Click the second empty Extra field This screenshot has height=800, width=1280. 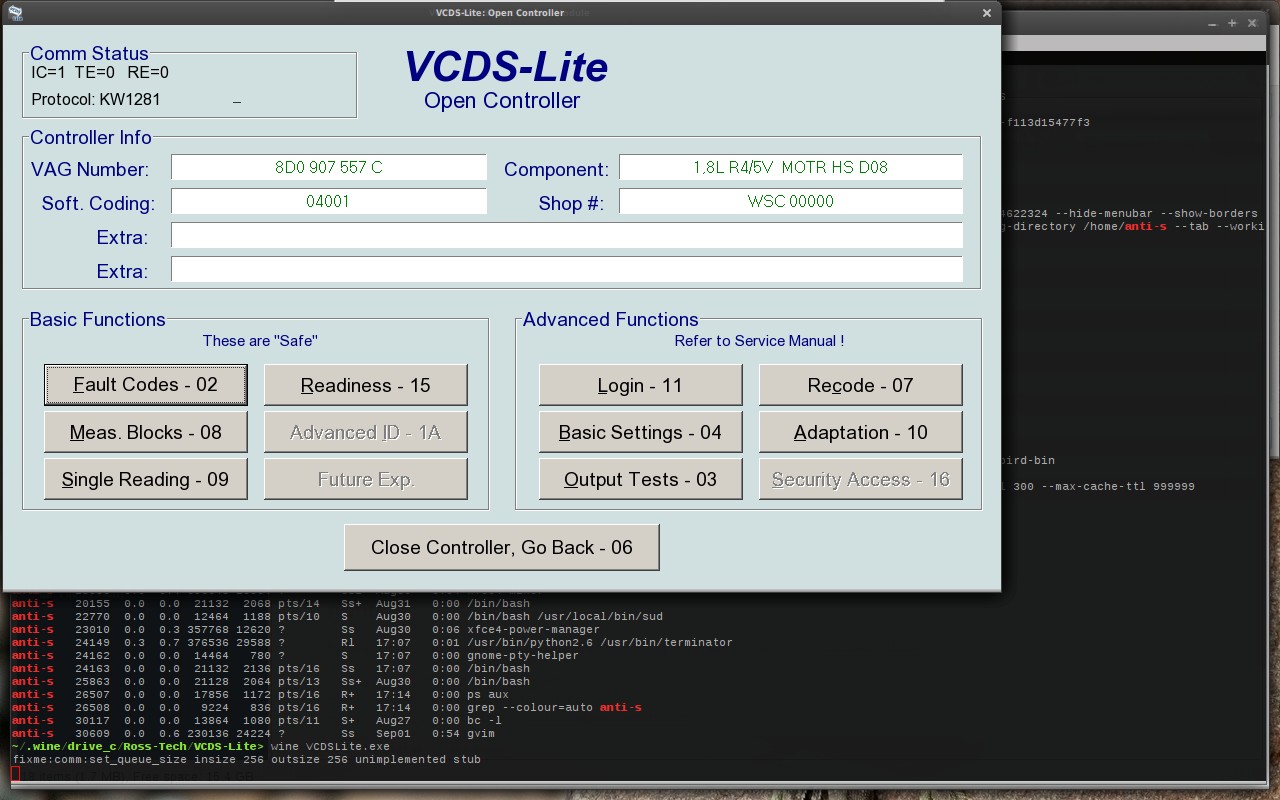(567, 269)
